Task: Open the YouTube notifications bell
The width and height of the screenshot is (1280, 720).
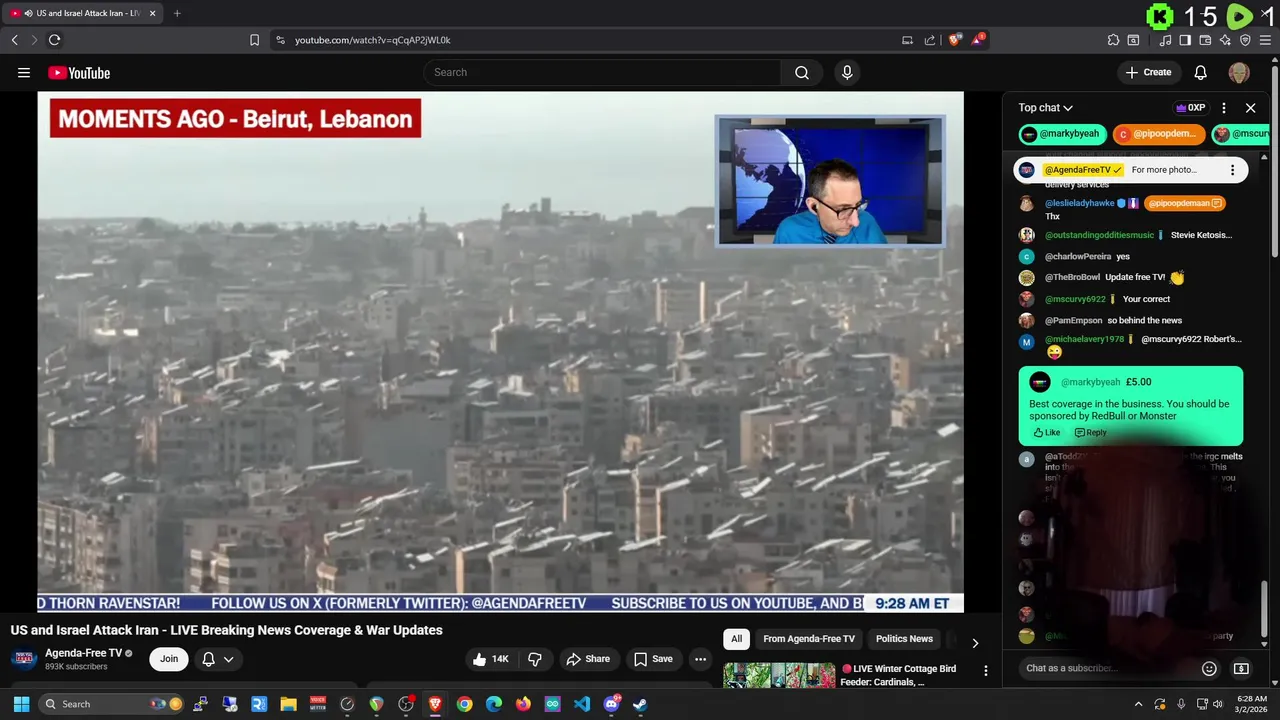Action: pos(1201,72)
